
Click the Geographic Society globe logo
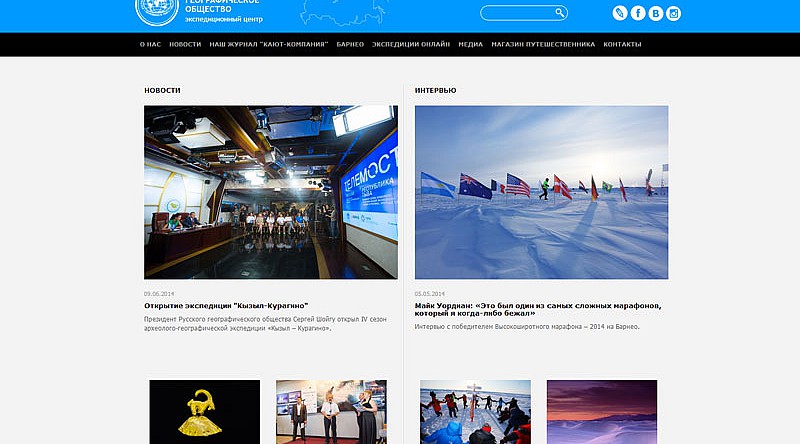pyautogui.click(x=158, y=12)
